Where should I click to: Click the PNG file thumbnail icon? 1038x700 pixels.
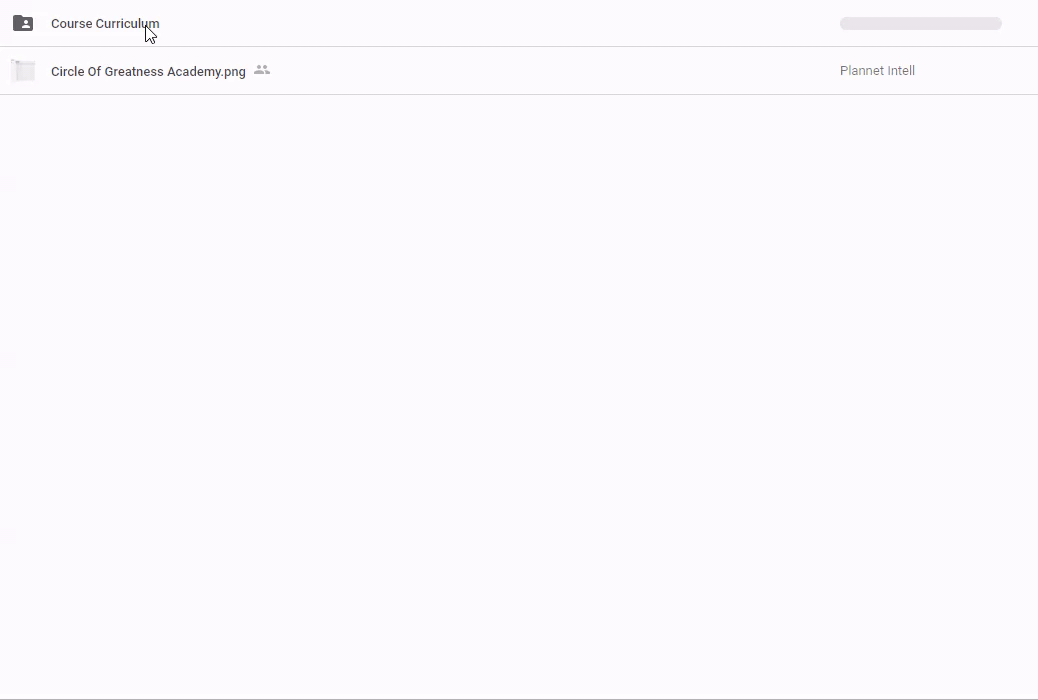(x=23, y=71)
